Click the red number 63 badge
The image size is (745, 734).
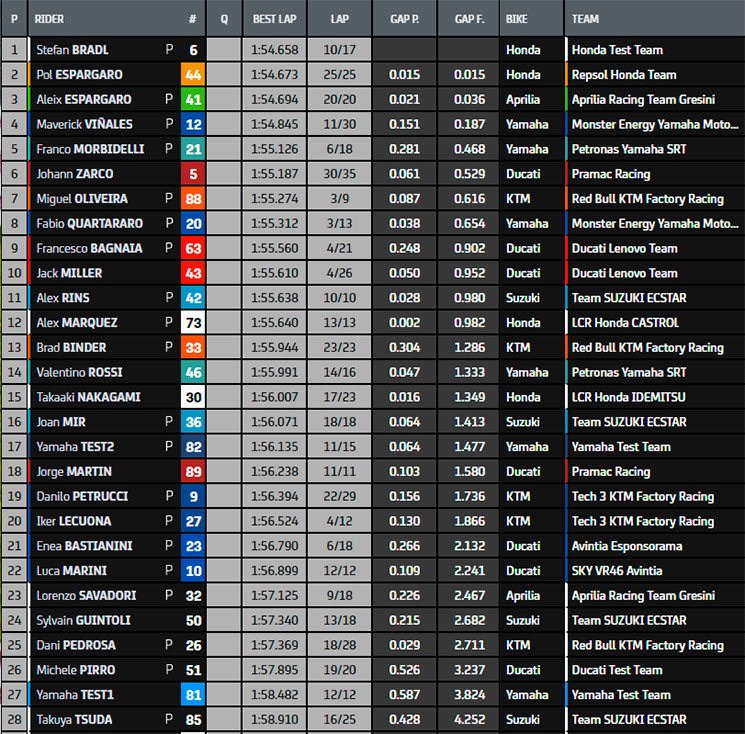click(x=193, y=248)
